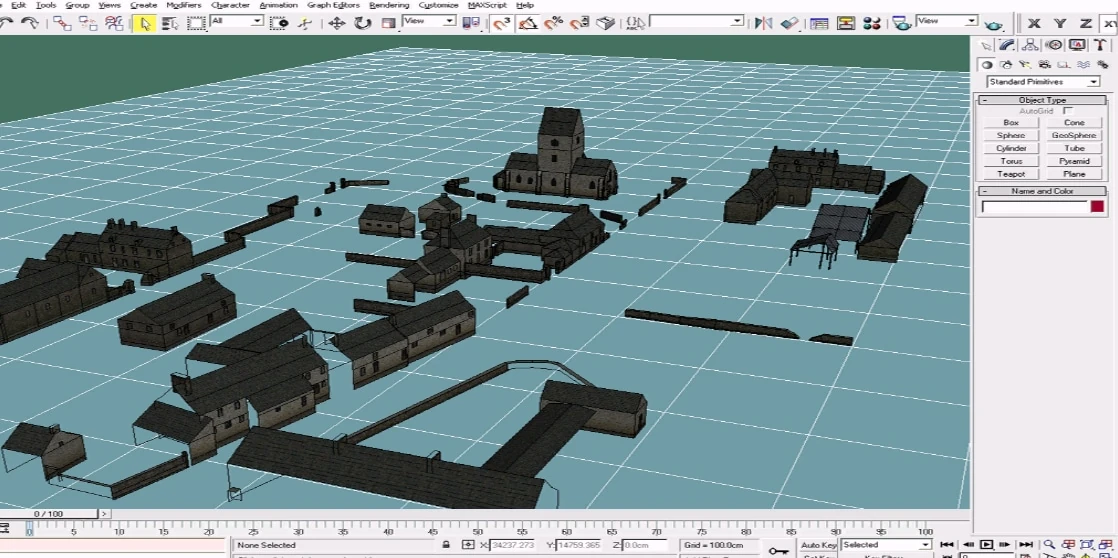Open the Mirror tool from the toolbar
Screen dimensions: 1118x558
pyautogui.click(x=764, y=23)
